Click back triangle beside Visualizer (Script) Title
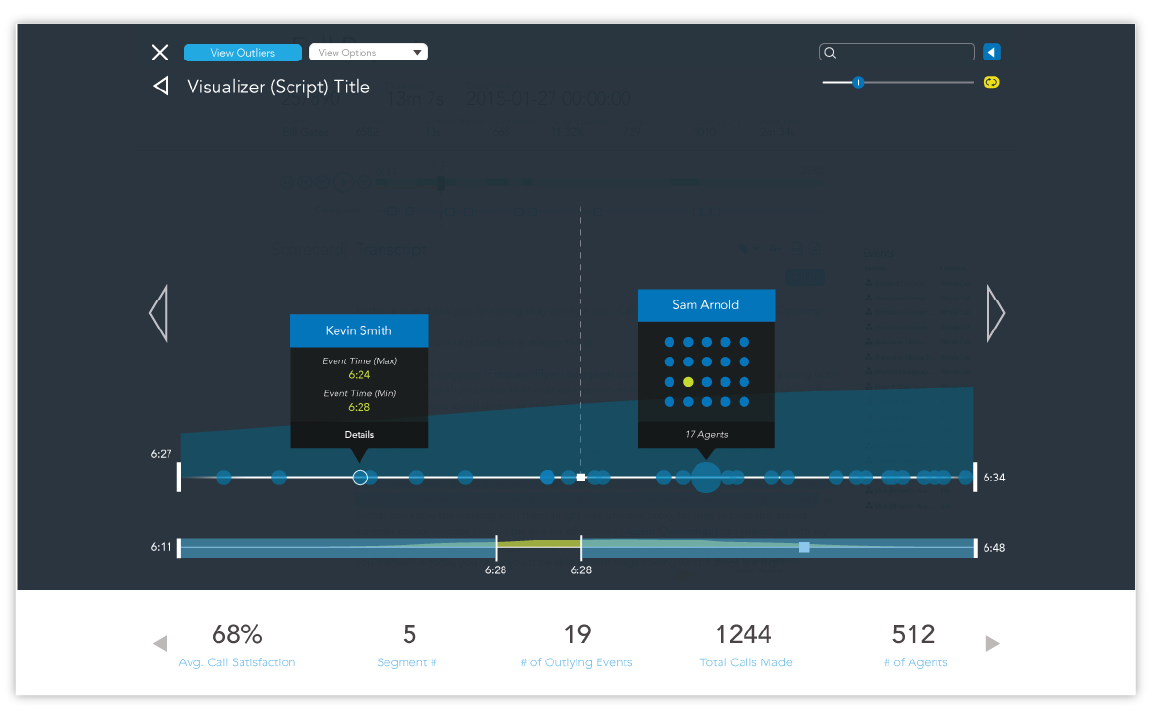1153x721 pixels. [160, 87]
